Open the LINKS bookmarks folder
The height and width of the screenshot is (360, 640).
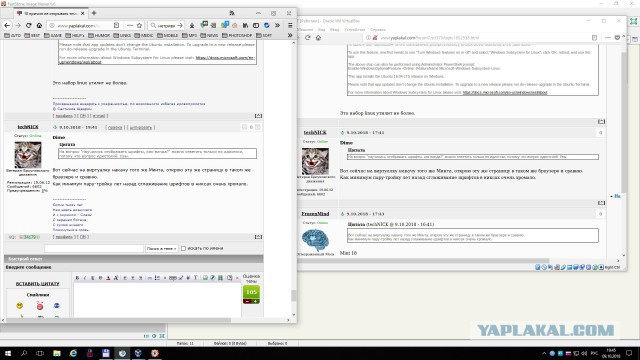[122, 36]
